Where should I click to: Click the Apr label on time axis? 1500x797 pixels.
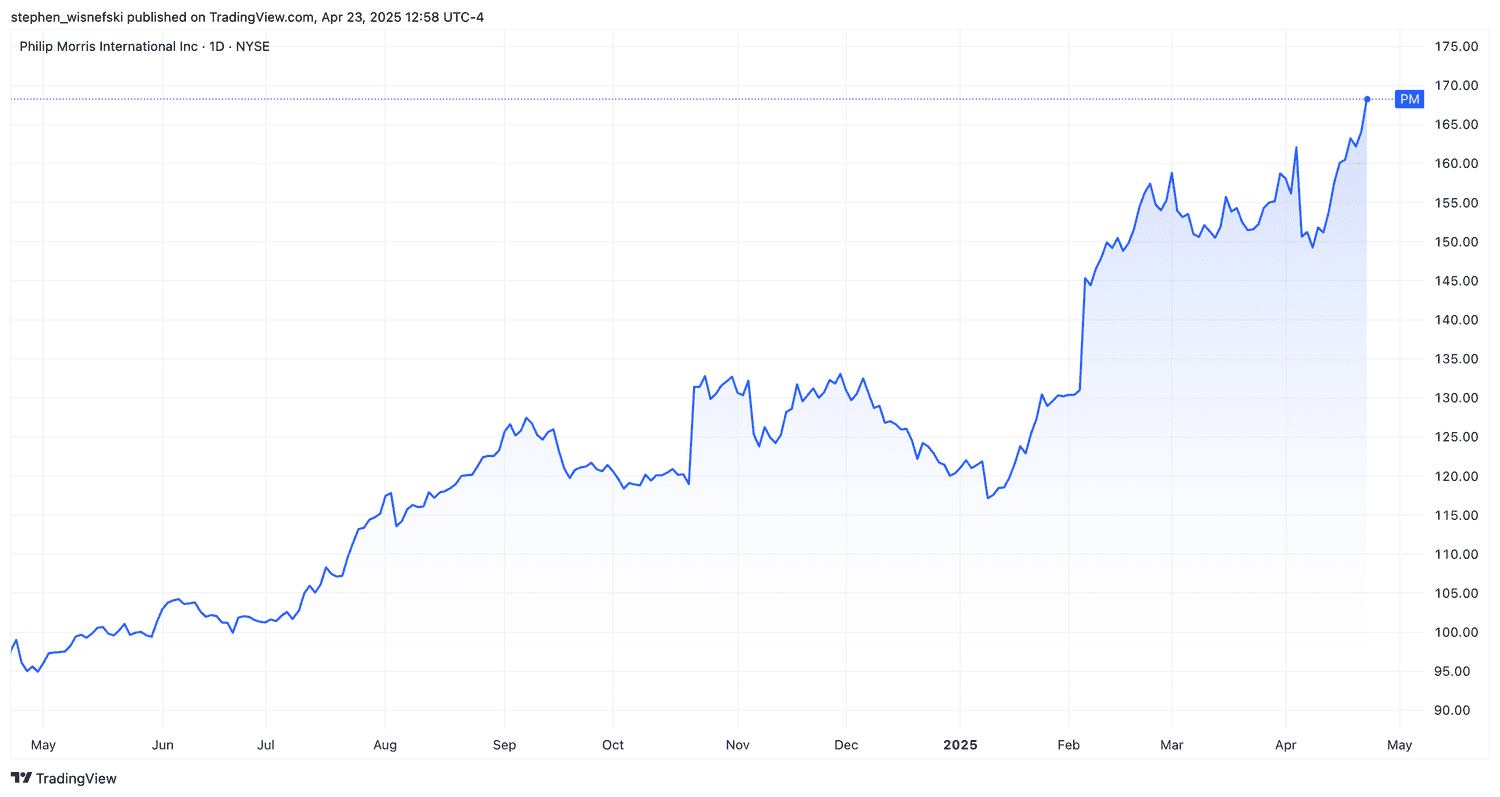click(1286, 745)
